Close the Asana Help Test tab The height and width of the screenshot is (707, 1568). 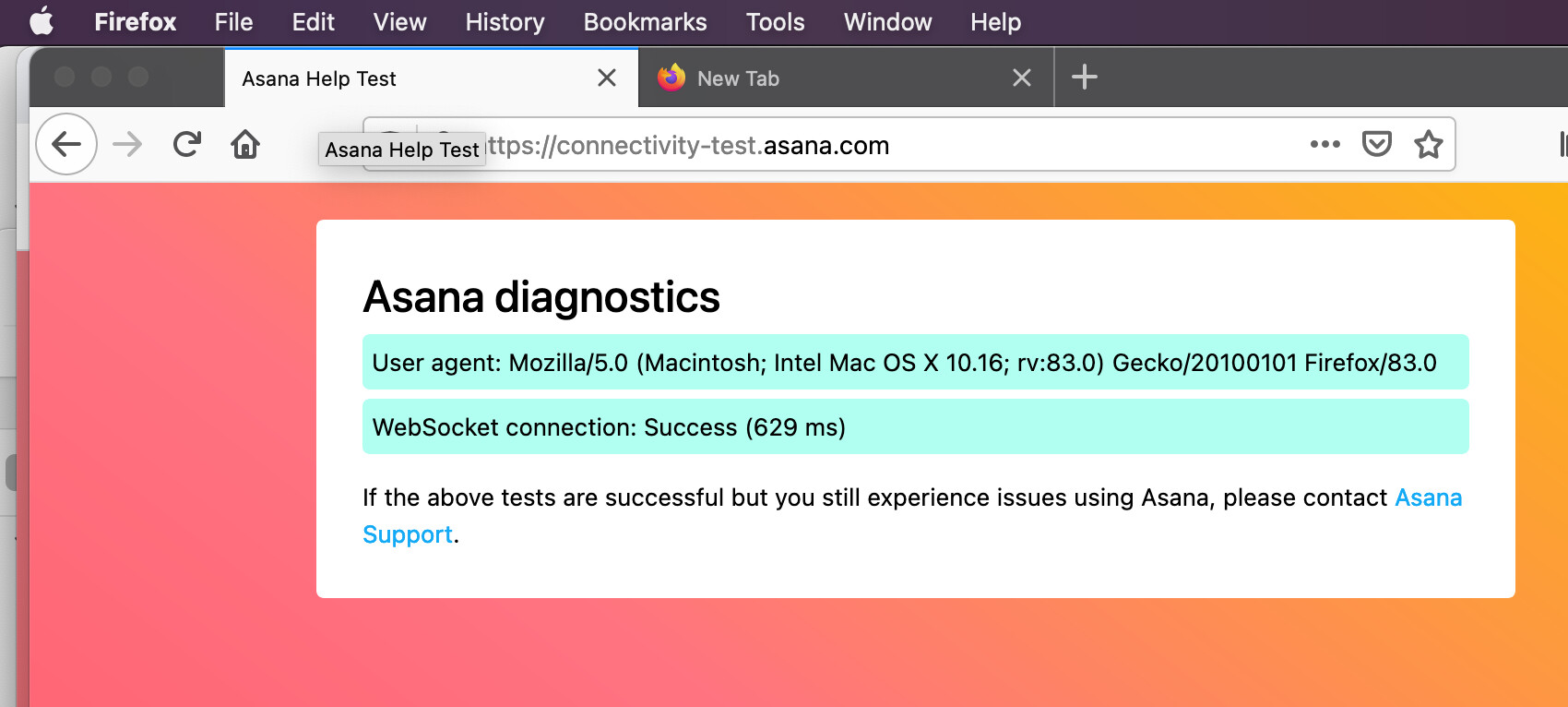(x=607, y=78)
